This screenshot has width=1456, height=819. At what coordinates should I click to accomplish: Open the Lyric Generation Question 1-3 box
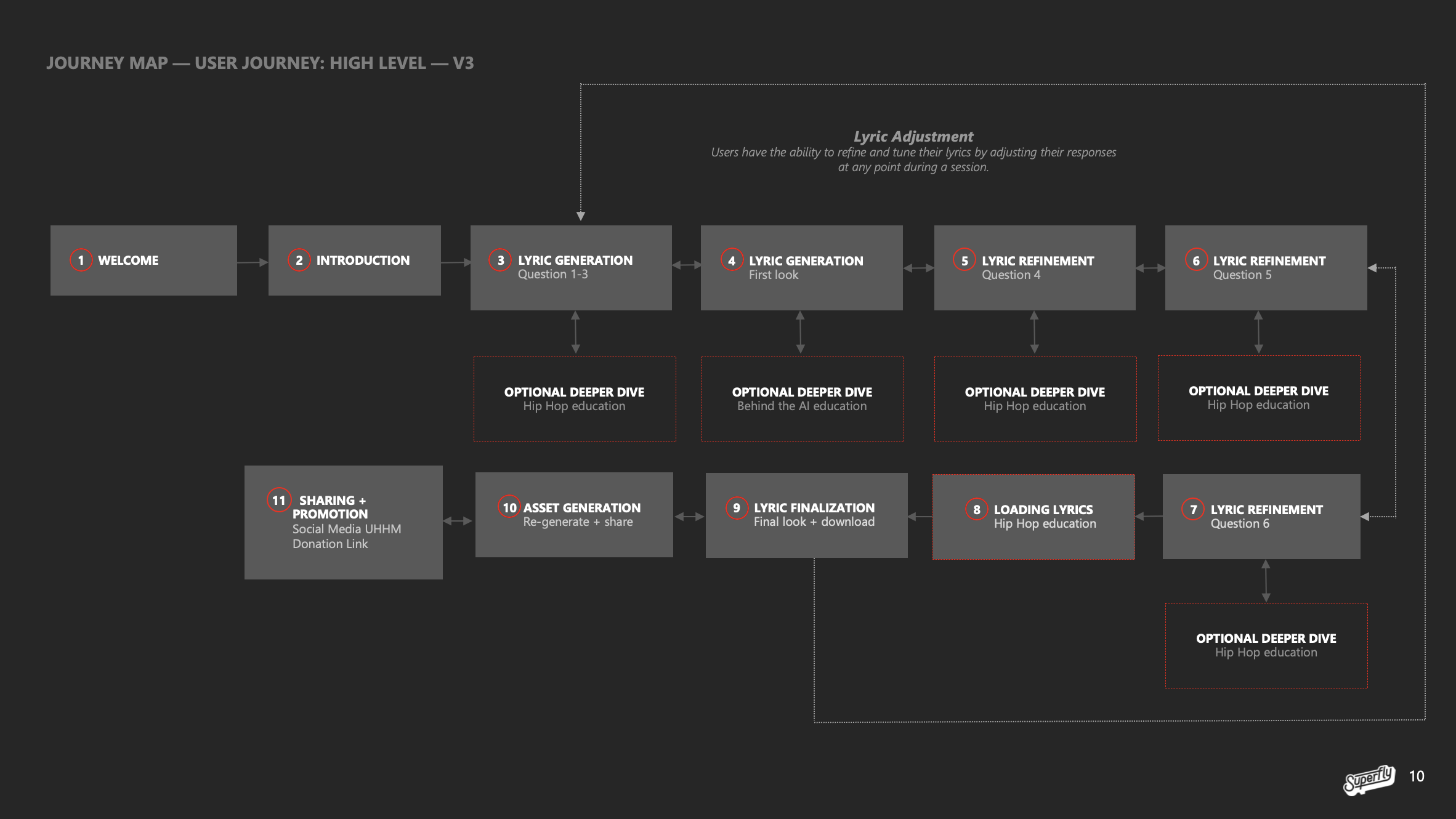[x=571, y=268]
